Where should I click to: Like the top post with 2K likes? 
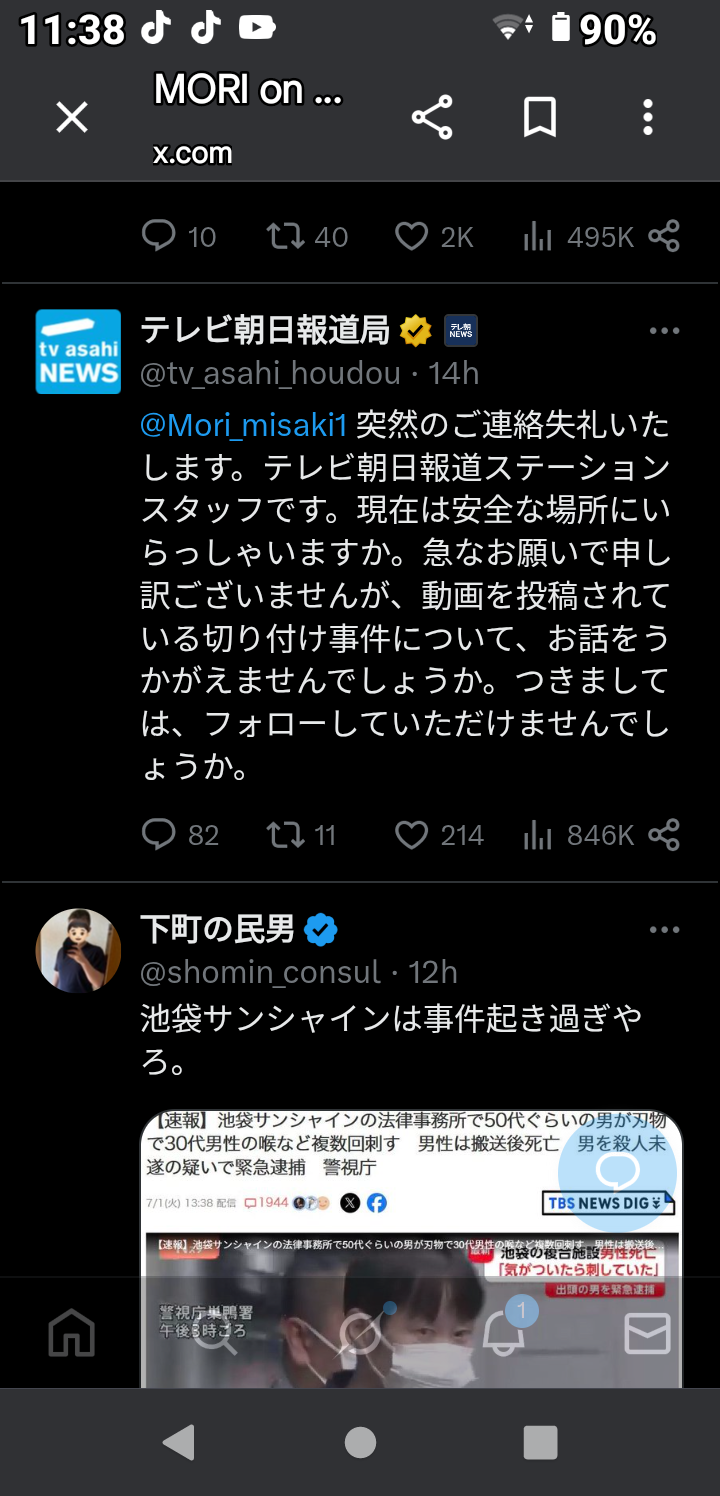click(411, 237)
